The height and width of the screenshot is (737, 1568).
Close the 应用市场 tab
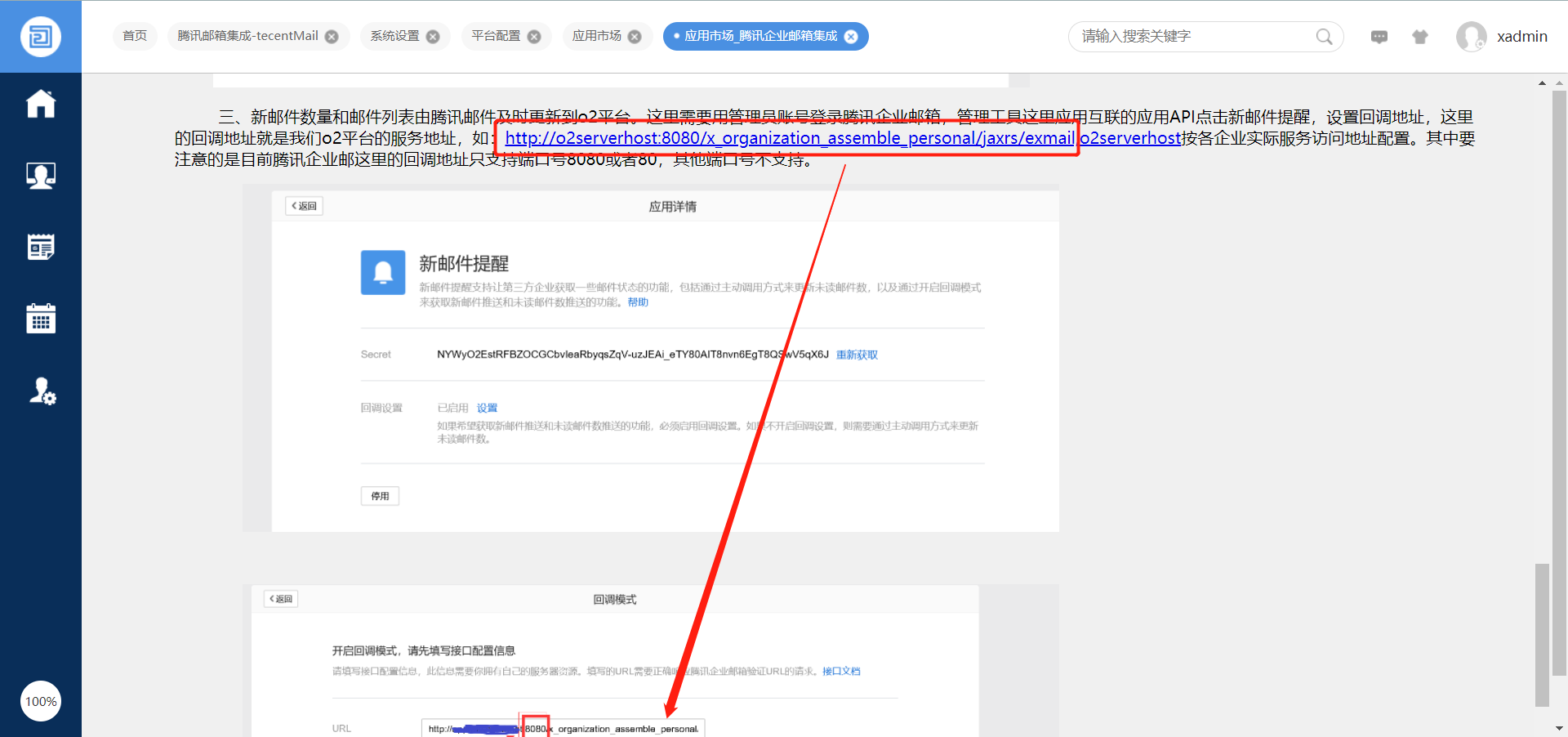[x=635, y=37]
